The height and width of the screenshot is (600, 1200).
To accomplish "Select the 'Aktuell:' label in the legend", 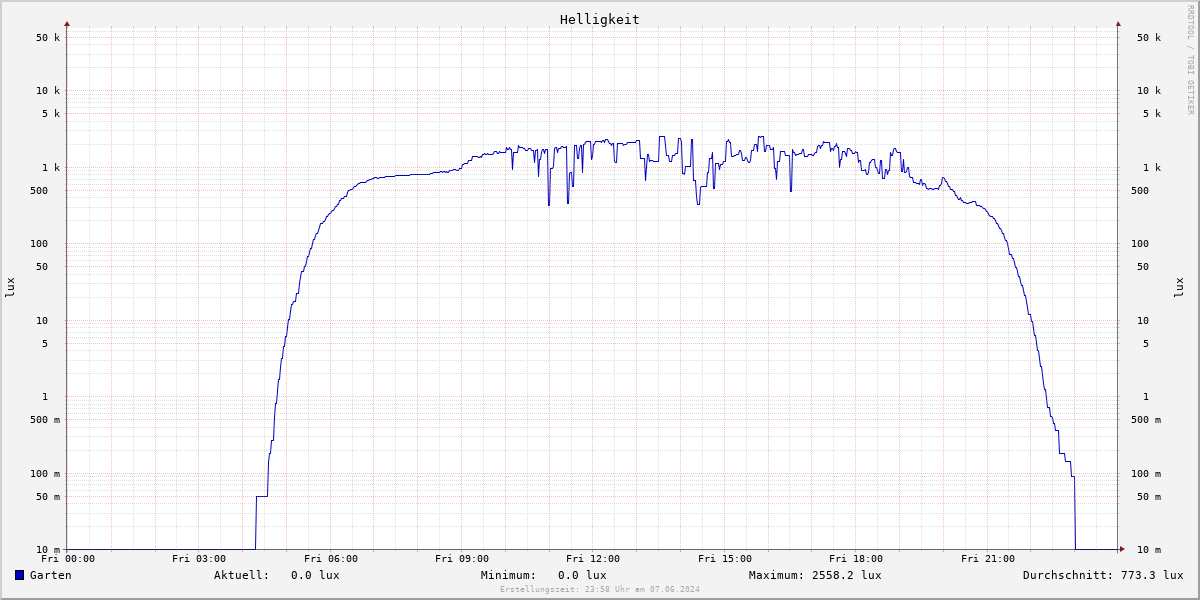I will (x=241, y=575).
